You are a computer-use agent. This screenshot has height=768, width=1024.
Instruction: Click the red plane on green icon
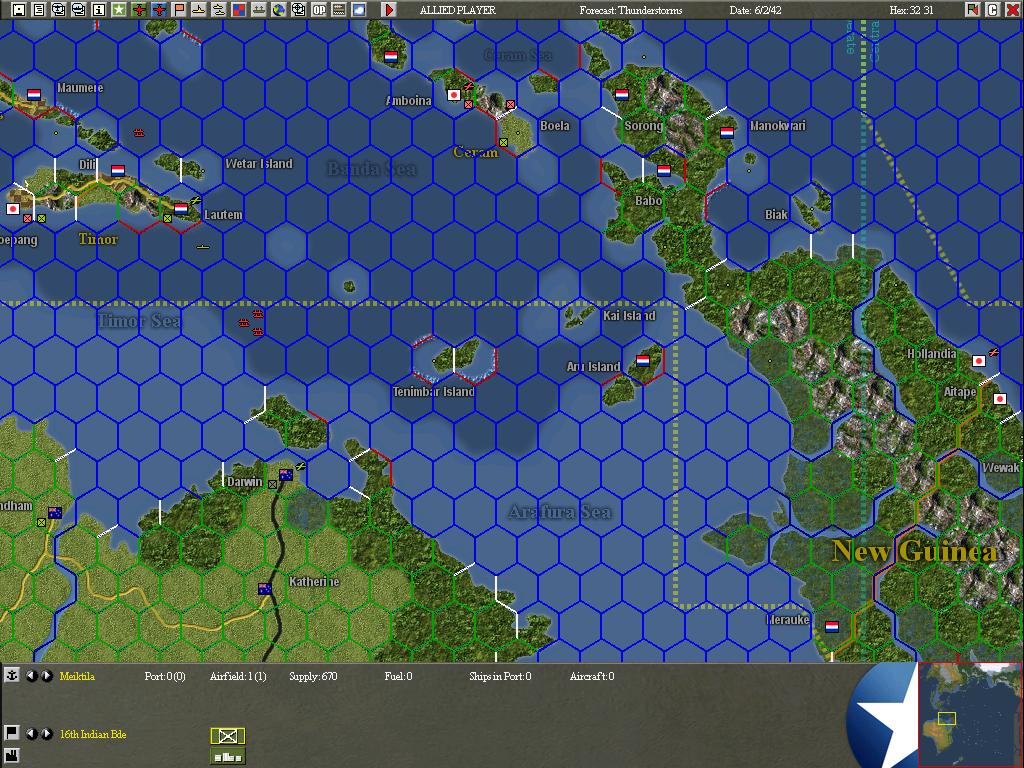coord(138,9)
